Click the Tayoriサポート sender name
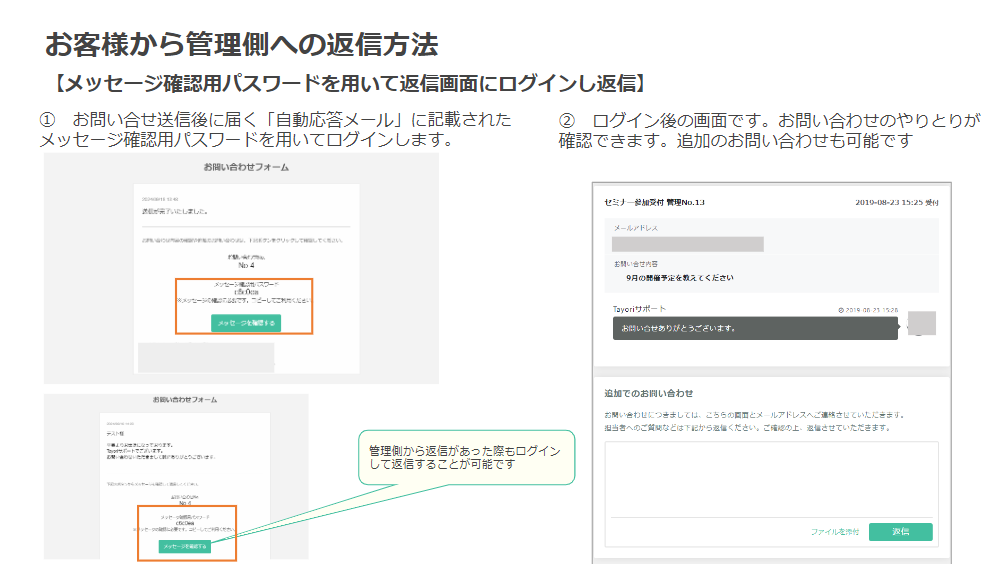Viewport: 1000px width, 564px height. point(640,309)
